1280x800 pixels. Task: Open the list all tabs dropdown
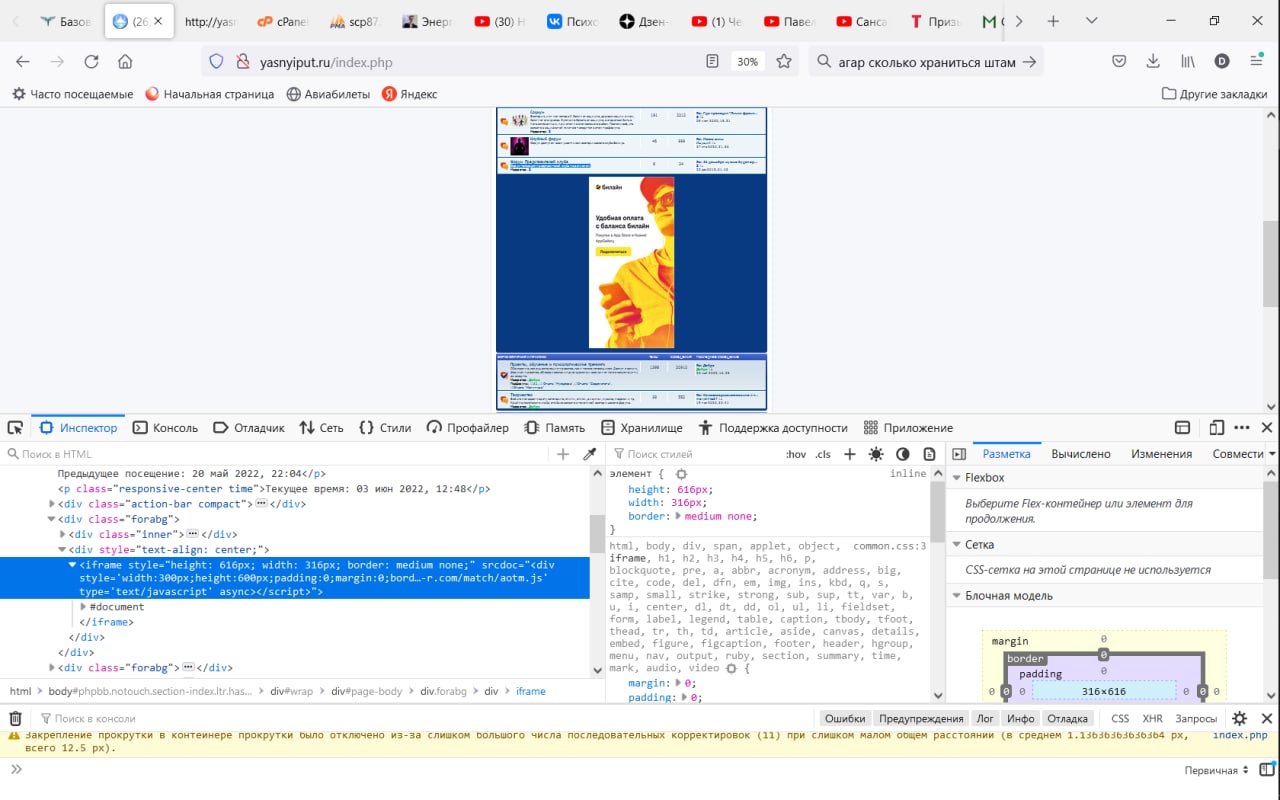tap(1091, 21)
